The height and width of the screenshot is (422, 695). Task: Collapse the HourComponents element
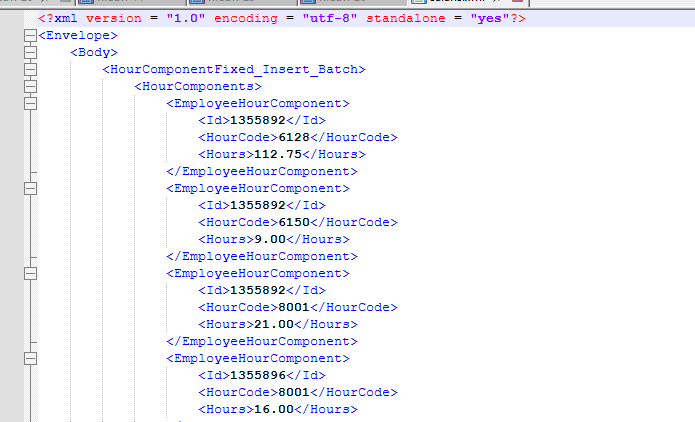pos(30,86)
